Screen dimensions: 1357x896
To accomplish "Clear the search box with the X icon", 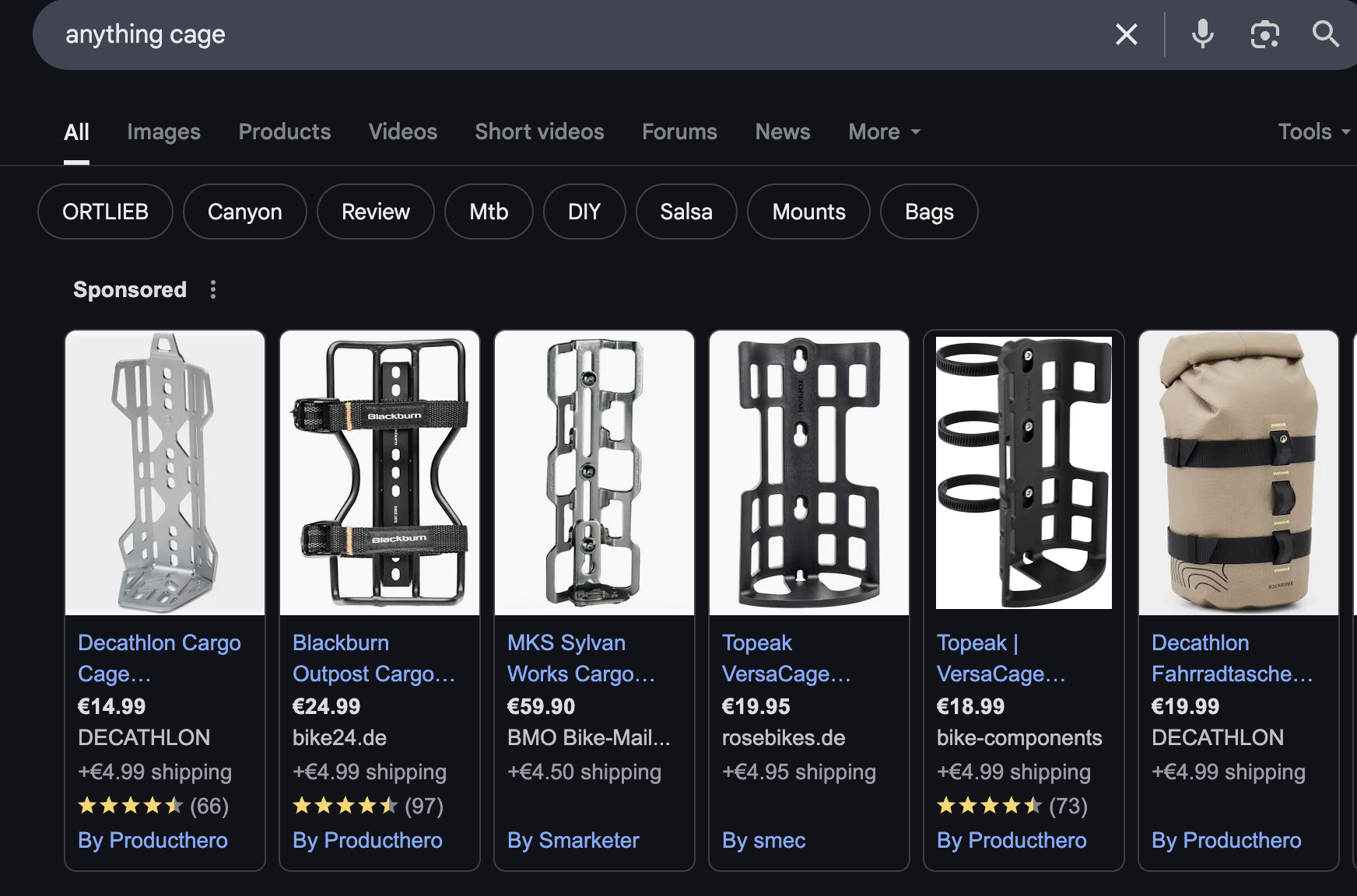I will 1126,34.
